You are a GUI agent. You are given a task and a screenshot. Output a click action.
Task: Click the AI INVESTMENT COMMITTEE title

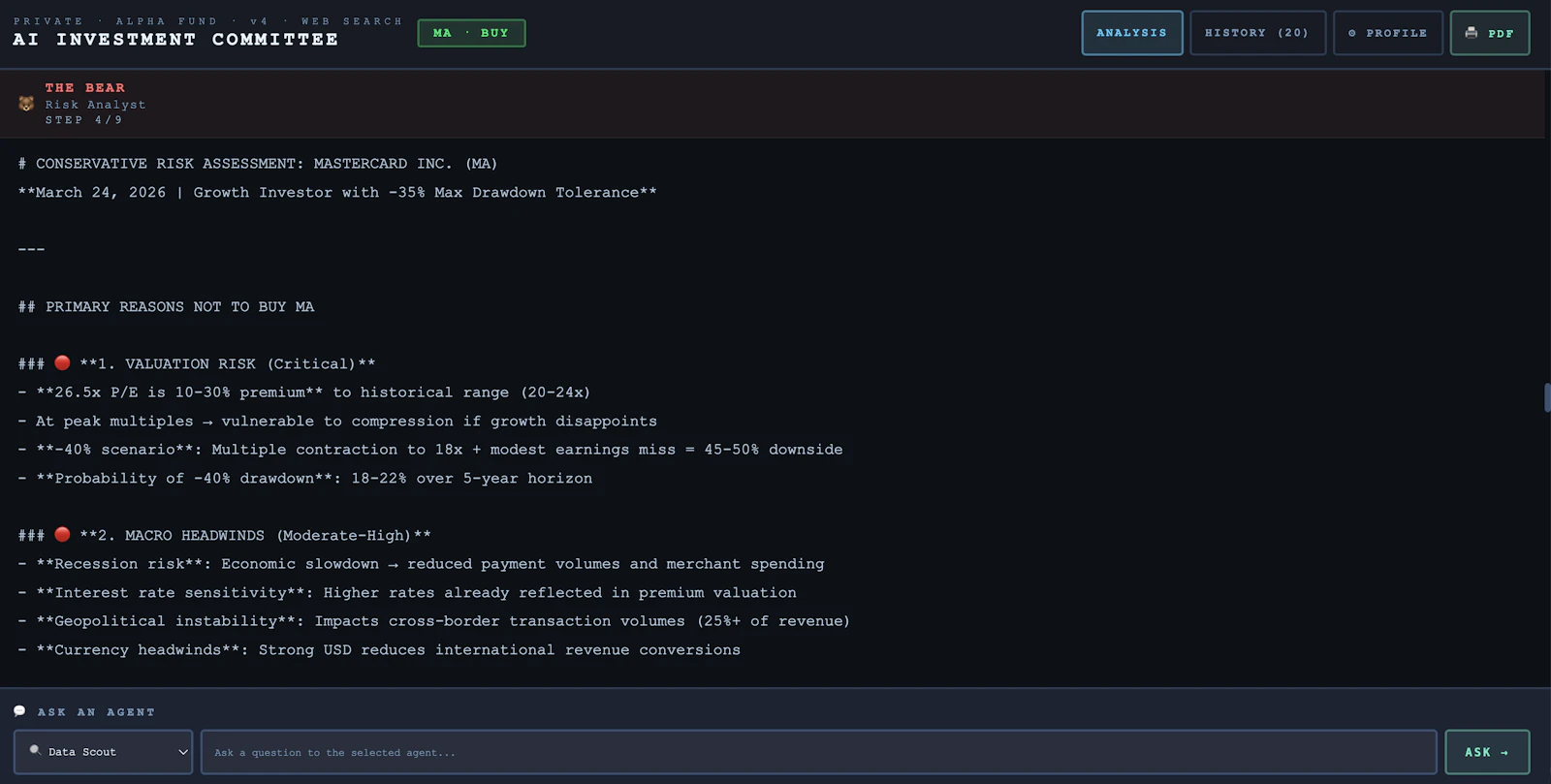(x=175, y=40)
